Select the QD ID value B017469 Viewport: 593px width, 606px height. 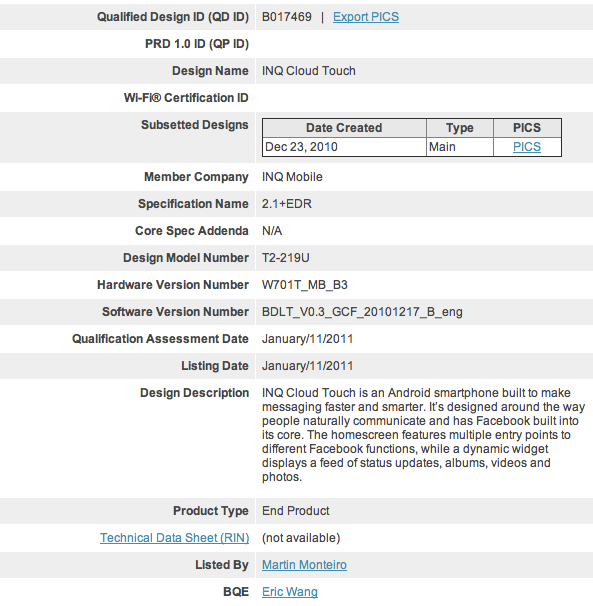[286, 17]
